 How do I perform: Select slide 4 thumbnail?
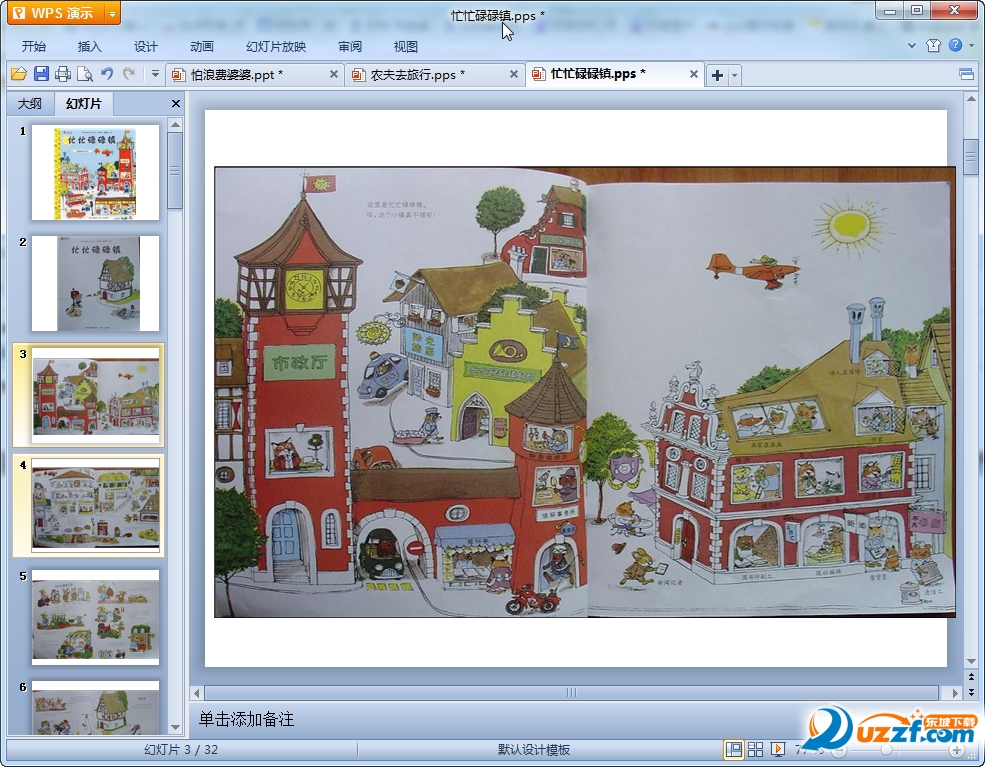95,506
